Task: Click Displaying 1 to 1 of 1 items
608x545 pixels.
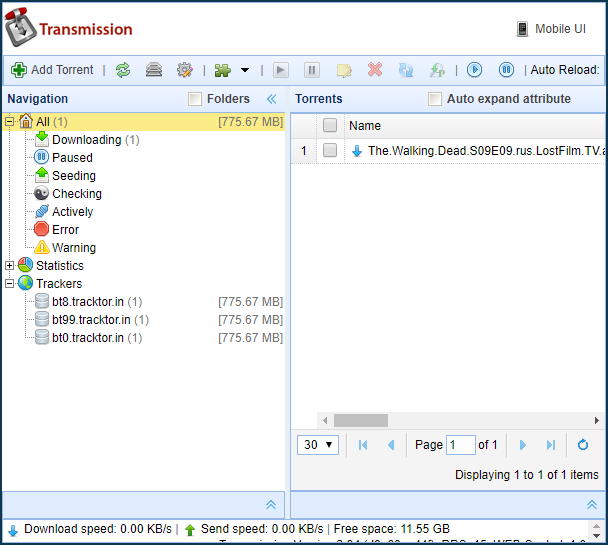Action: [x=527, y=475]
